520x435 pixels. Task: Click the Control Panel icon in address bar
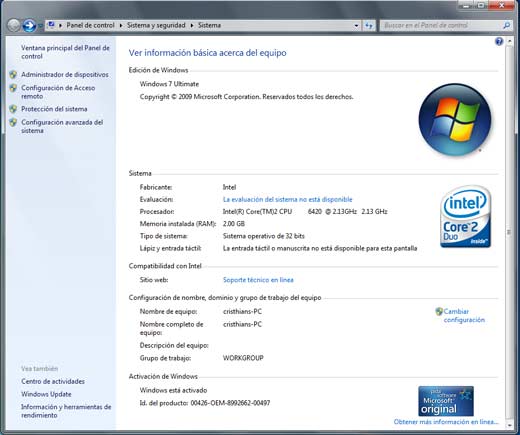click(x=51, y=25)
